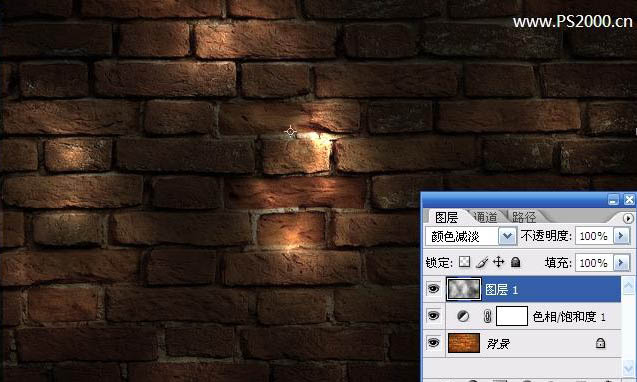
Task: Click the 填充 100% value field
Action: [x=594, y=263]
